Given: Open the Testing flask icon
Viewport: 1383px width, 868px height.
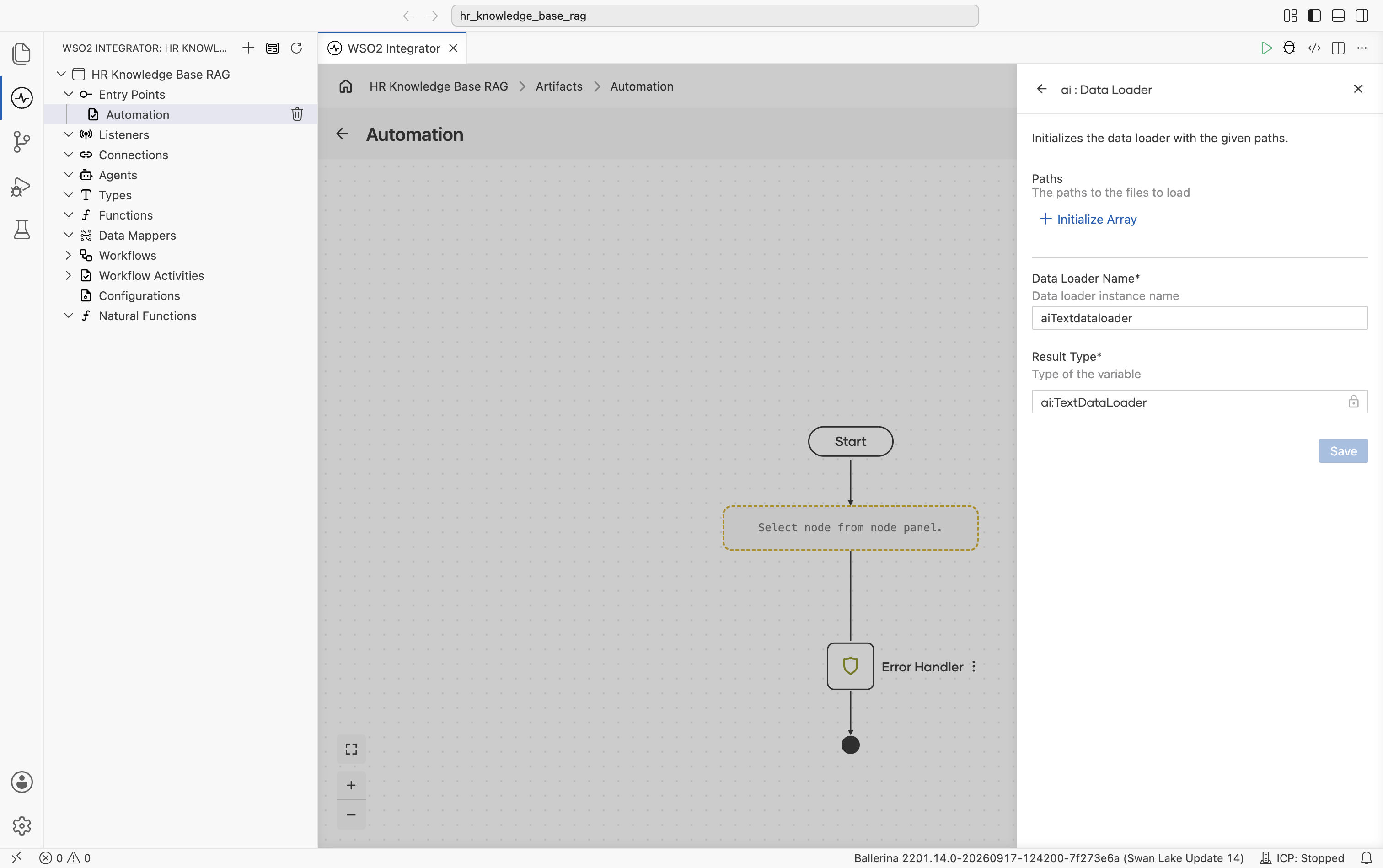Looking at the screenshot, I should [22, 230].
